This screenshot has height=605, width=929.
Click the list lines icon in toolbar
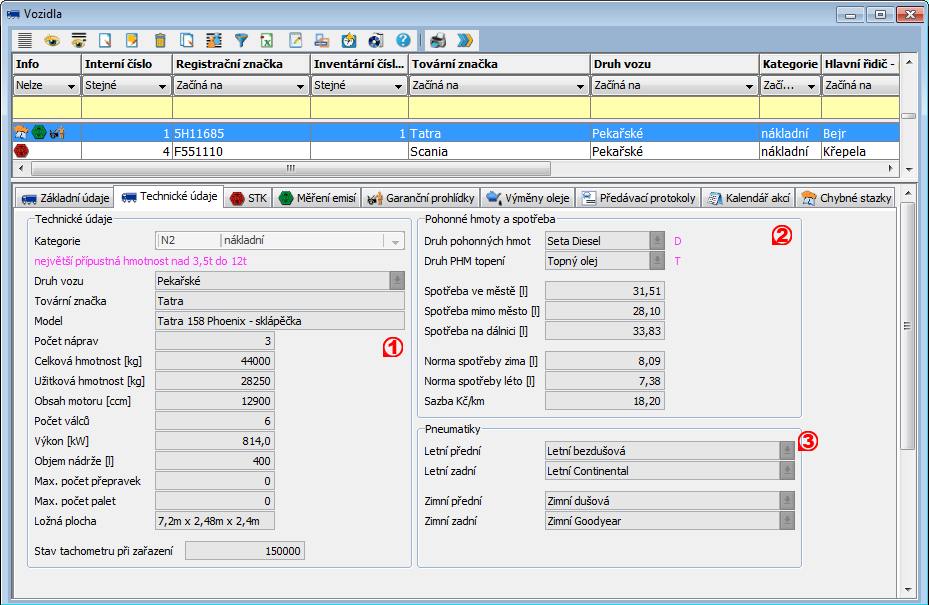24,41
